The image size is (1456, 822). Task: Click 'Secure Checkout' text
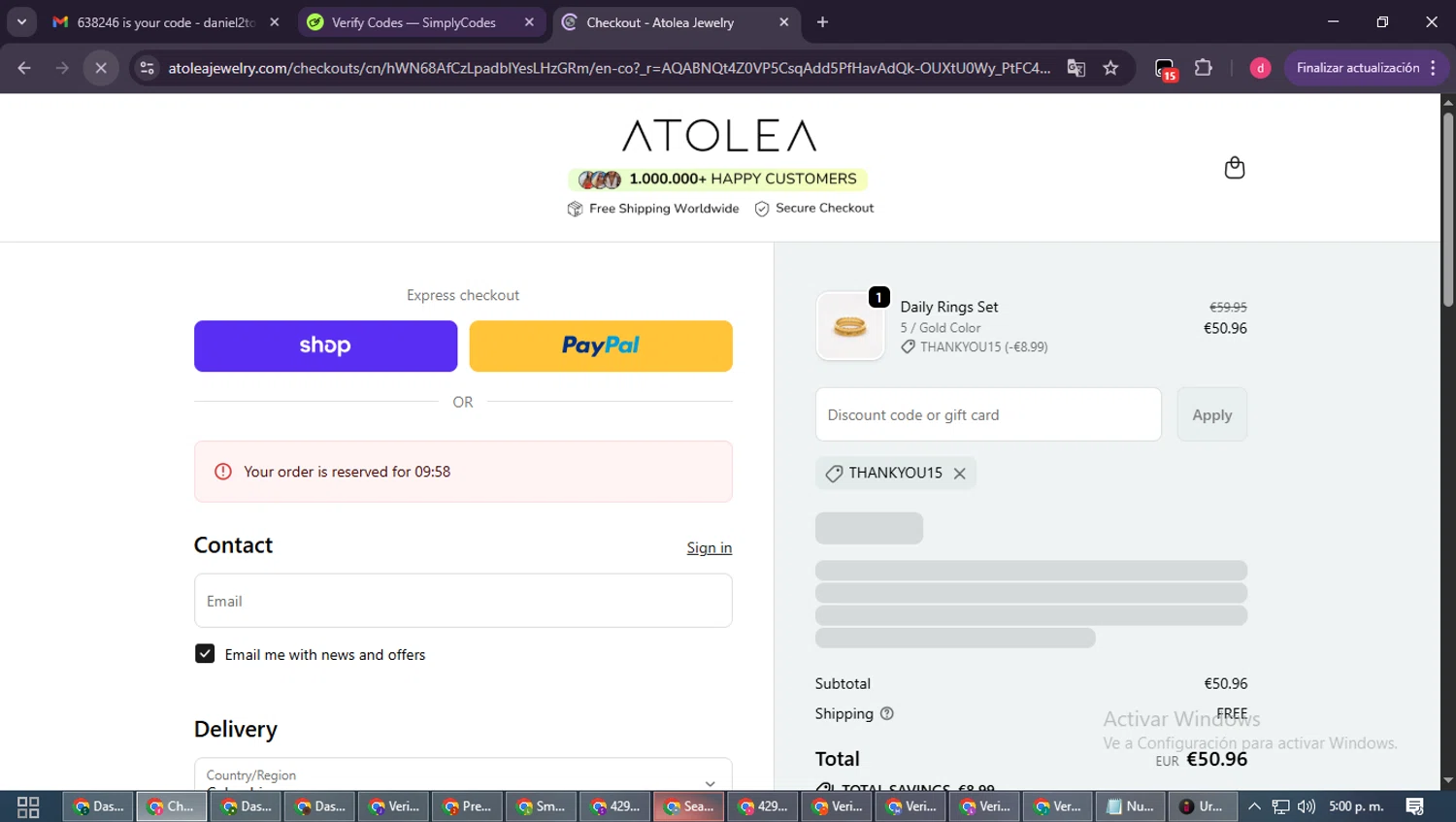tap(825, 208)
